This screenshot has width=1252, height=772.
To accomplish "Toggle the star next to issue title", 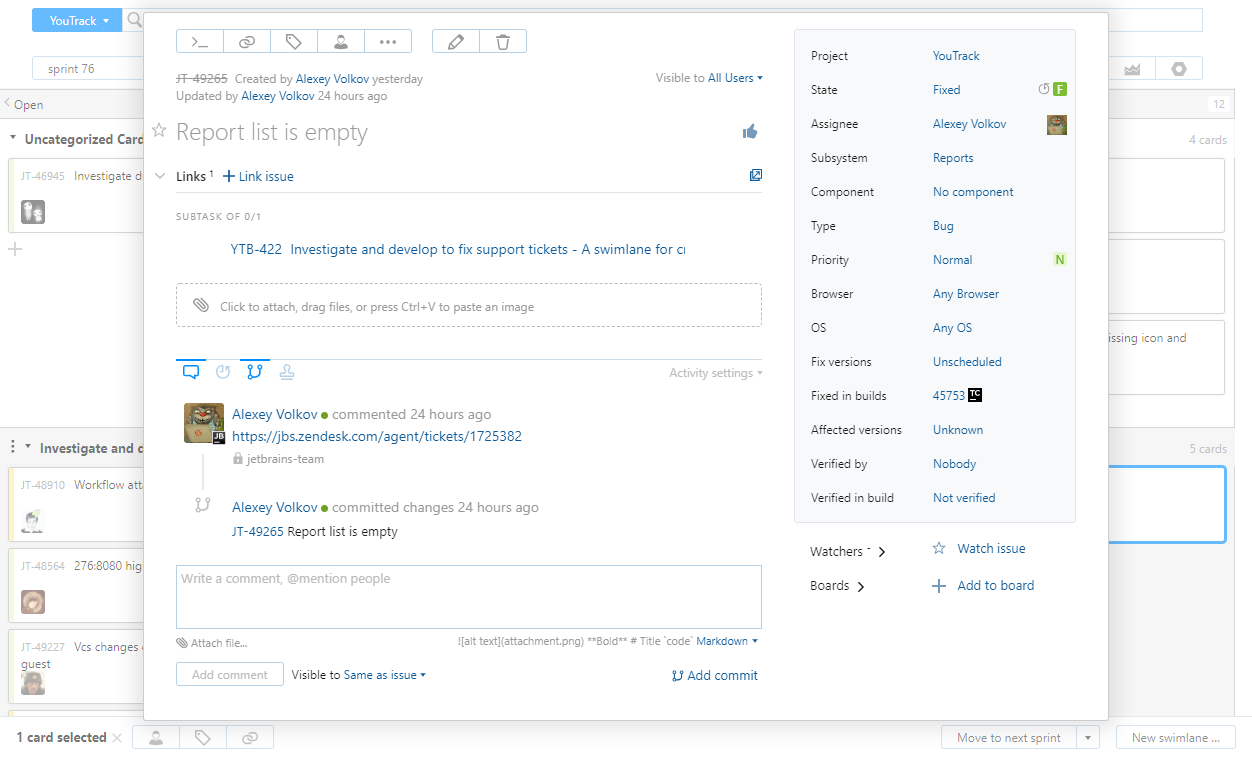I will coord(159,131).
